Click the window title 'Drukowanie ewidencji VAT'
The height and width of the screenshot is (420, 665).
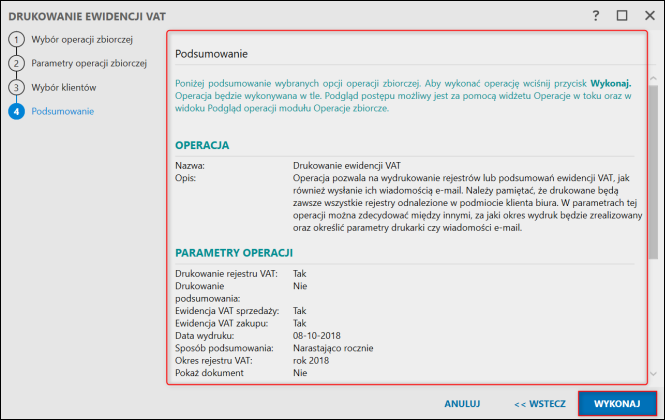(x=87, y=17)
